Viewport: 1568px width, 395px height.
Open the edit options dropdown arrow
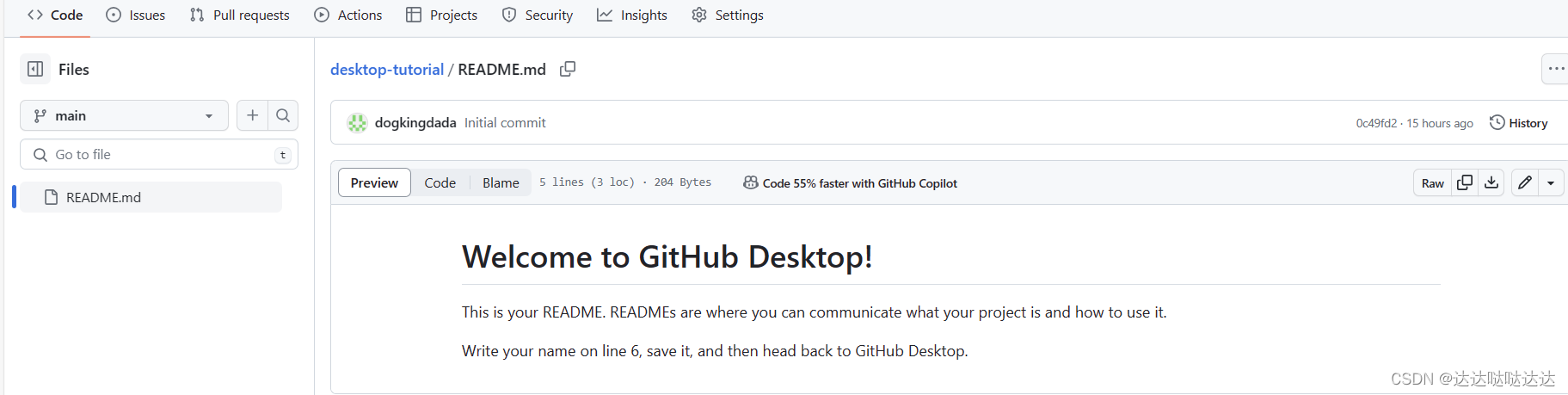click(x=1551, y=183)
